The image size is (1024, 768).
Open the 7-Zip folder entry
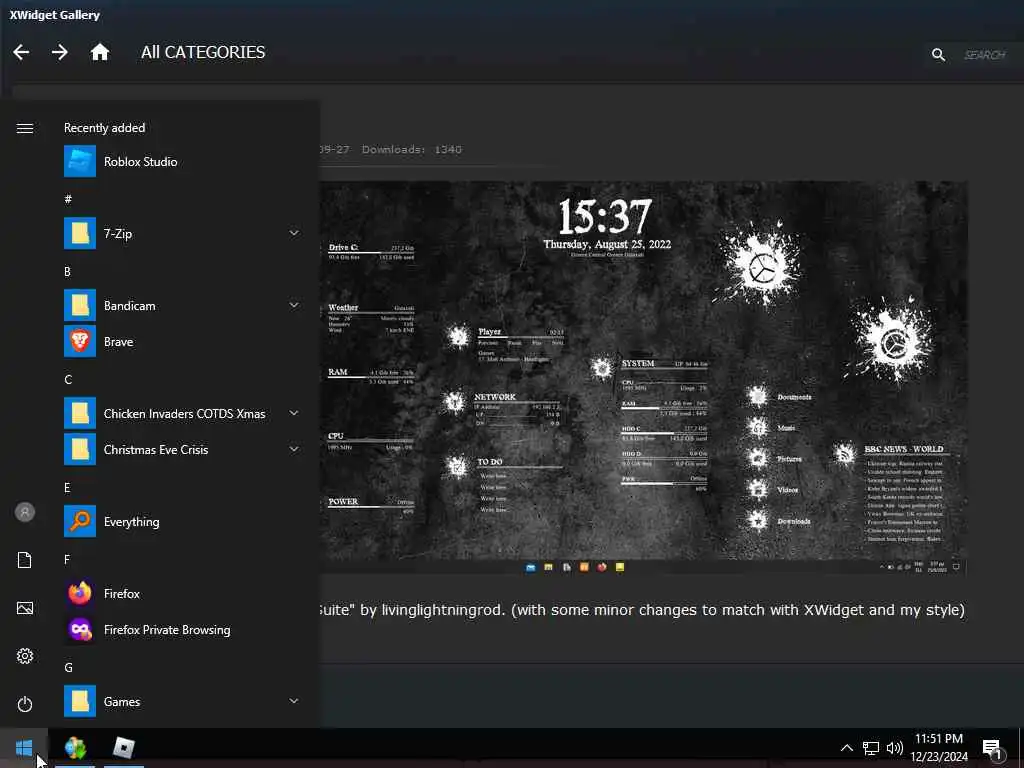pyautogui.click(x=180, y=233)
